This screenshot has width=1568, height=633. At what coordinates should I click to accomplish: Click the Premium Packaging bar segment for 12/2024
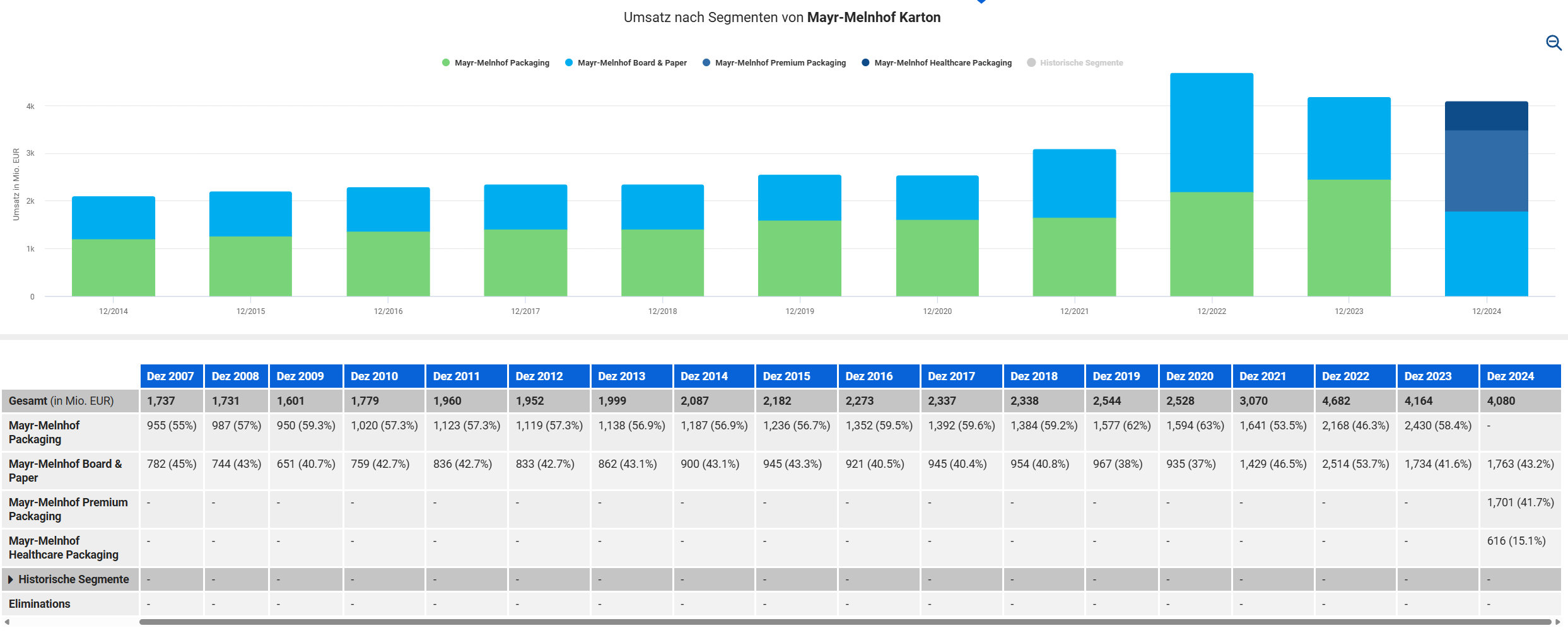(1486, 171)
